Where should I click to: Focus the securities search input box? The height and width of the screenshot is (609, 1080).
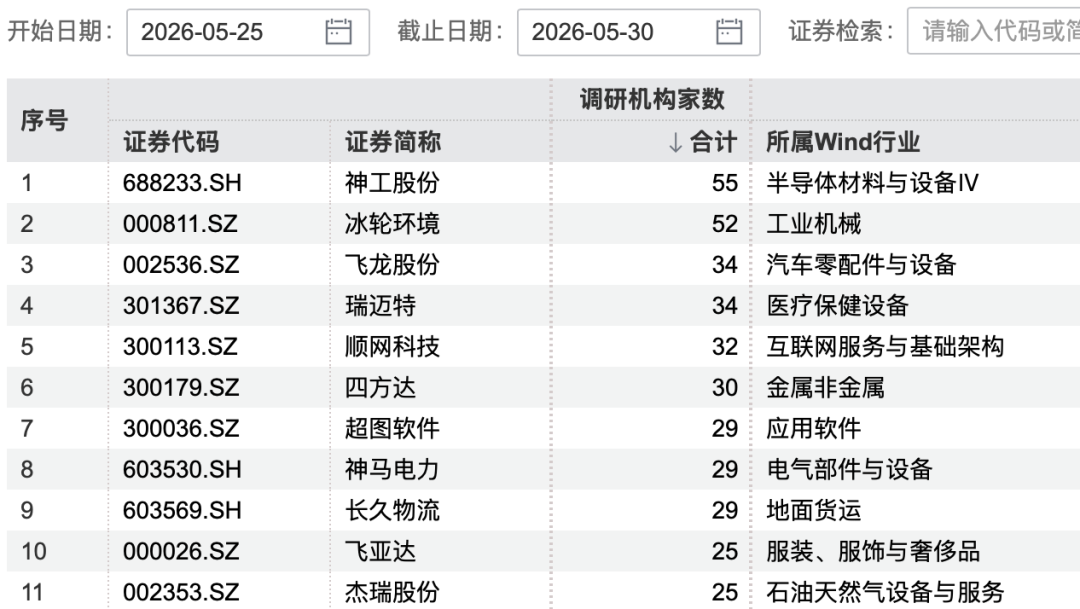[x=993, y=31]
